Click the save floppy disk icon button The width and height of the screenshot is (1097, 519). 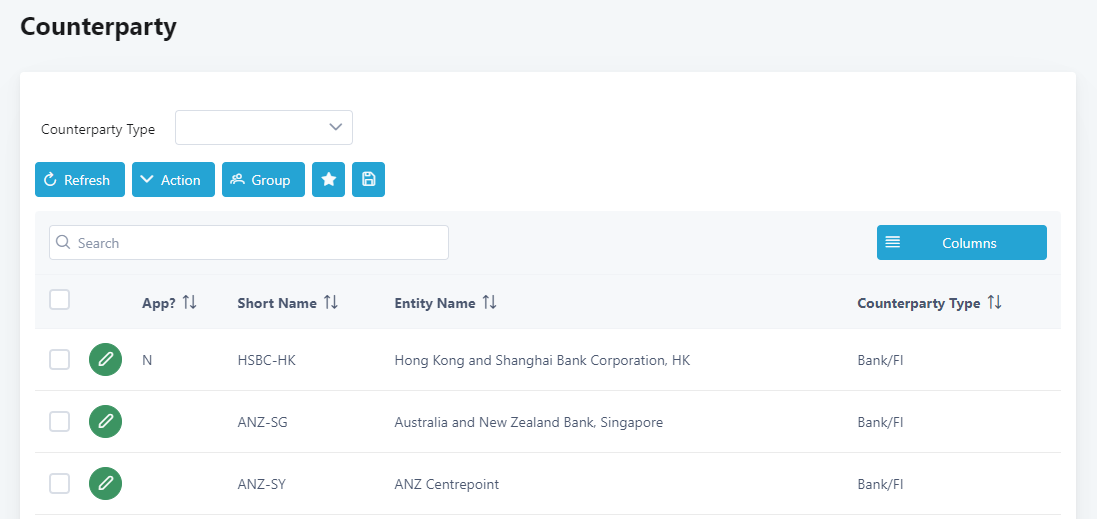point(368,180)
